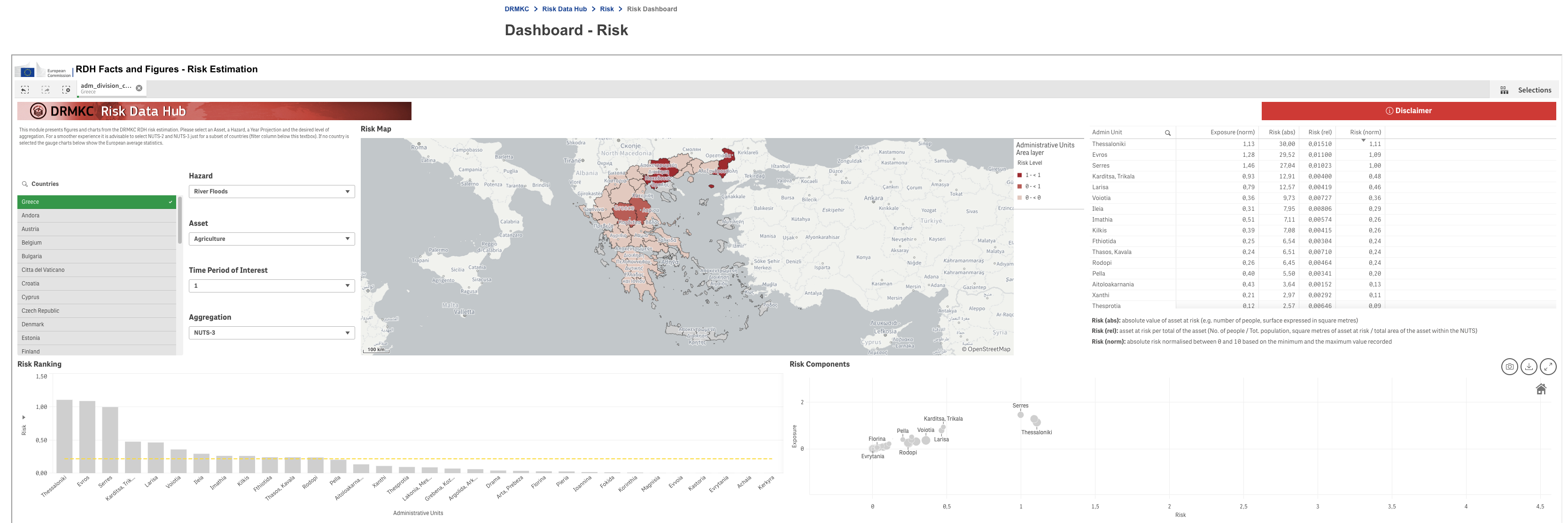Click medium red 0-<1 legend swatch
Image resolution: width=1568 pixels, height=523 pixels.
[1019, 187]
